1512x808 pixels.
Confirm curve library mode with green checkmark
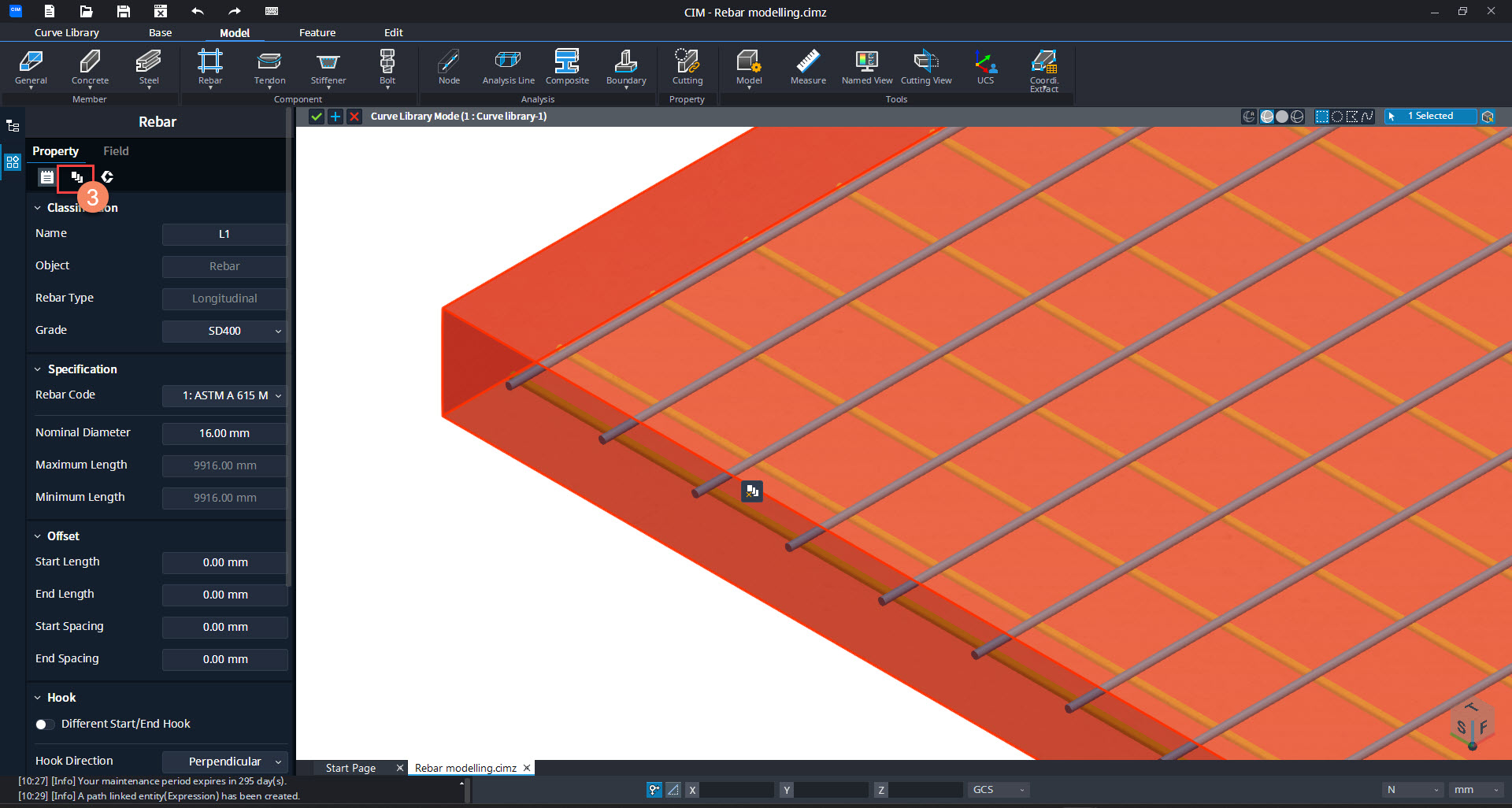click(x=317, y=117)
